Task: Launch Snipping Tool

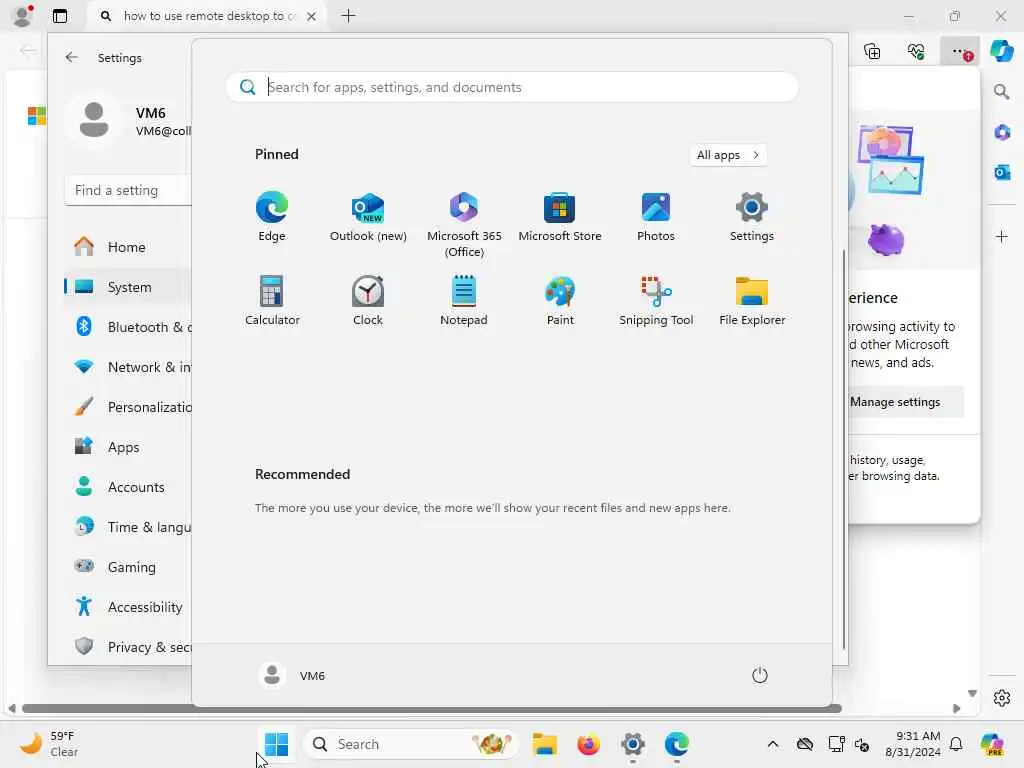Action: click(656, 300)
